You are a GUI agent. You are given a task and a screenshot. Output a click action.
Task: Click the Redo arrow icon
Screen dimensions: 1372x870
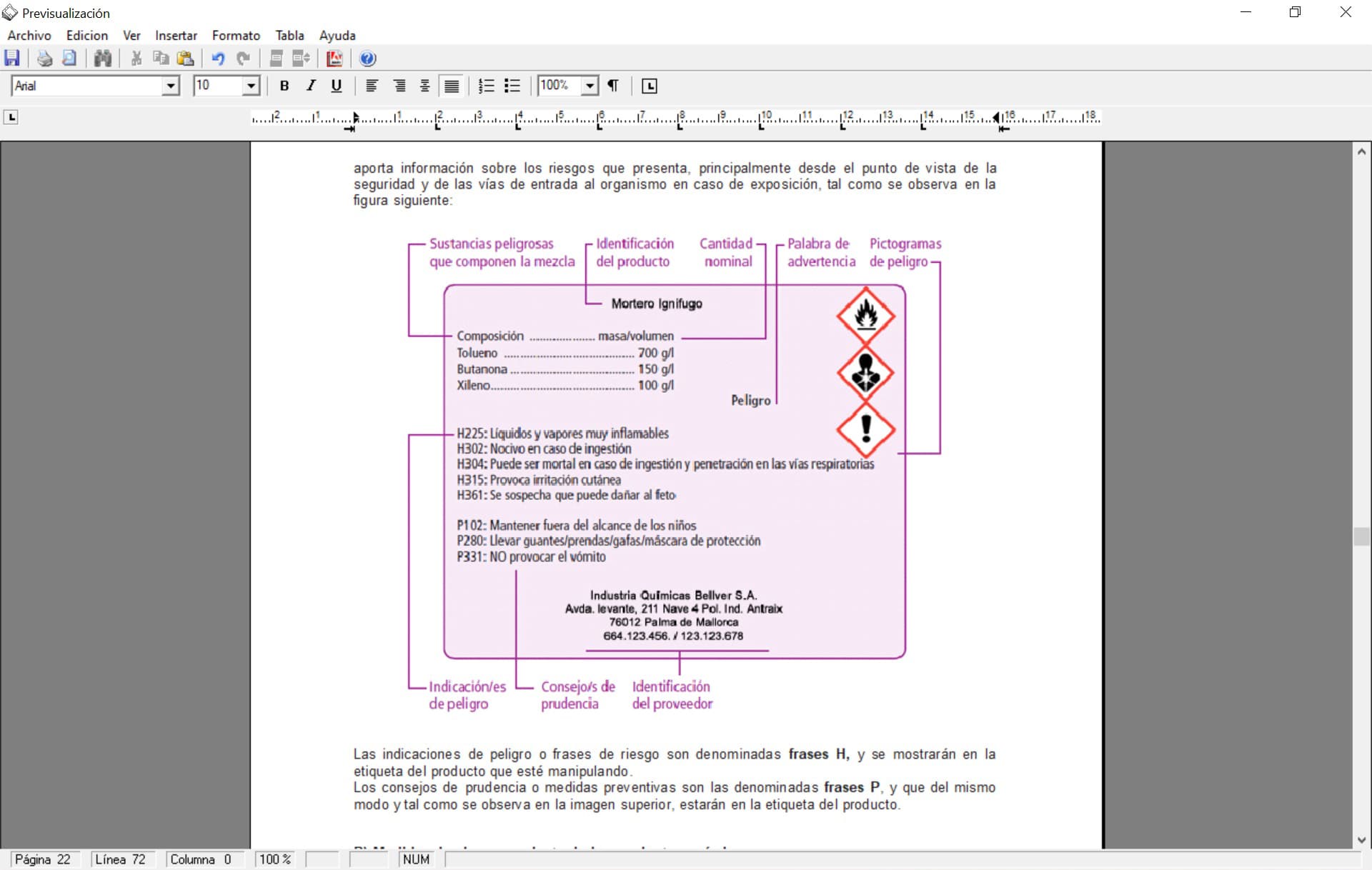(243, 59)
